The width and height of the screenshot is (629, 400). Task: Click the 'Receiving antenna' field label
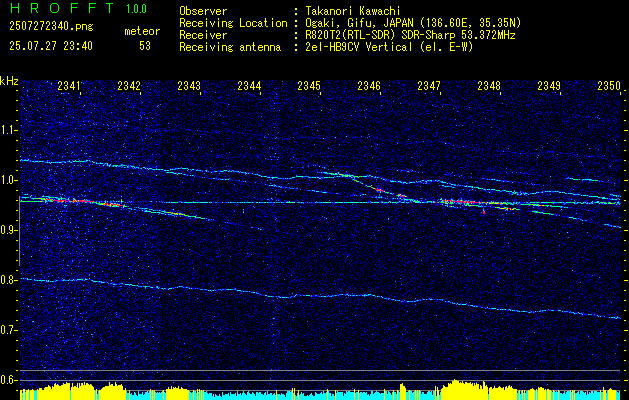230,47
